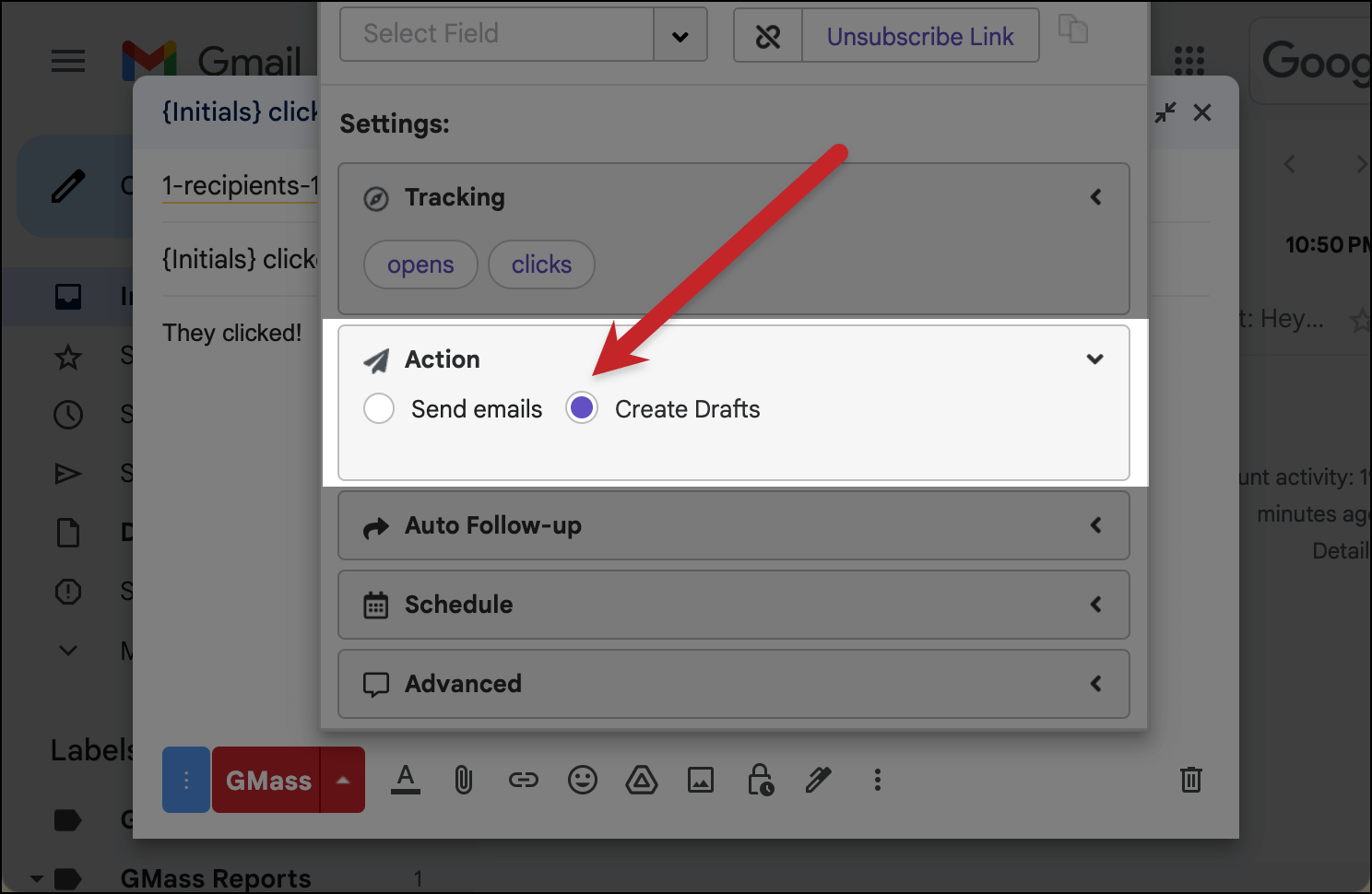Click the Gmail logo
Screen dimensions: 1372x894
[213, 61]
